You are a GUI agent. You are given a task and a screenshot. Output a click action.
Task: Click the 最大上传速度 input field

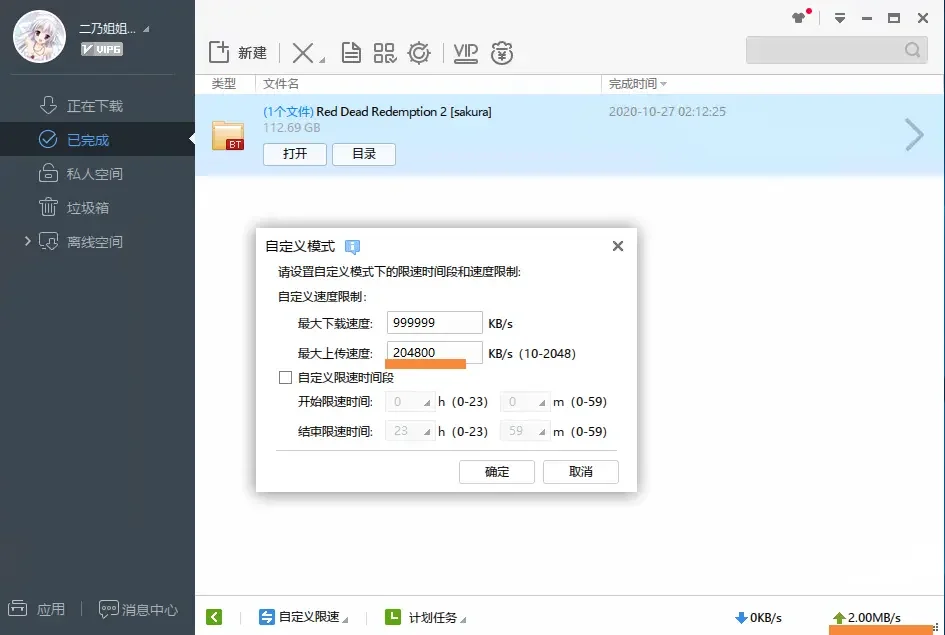coord(435,352)
